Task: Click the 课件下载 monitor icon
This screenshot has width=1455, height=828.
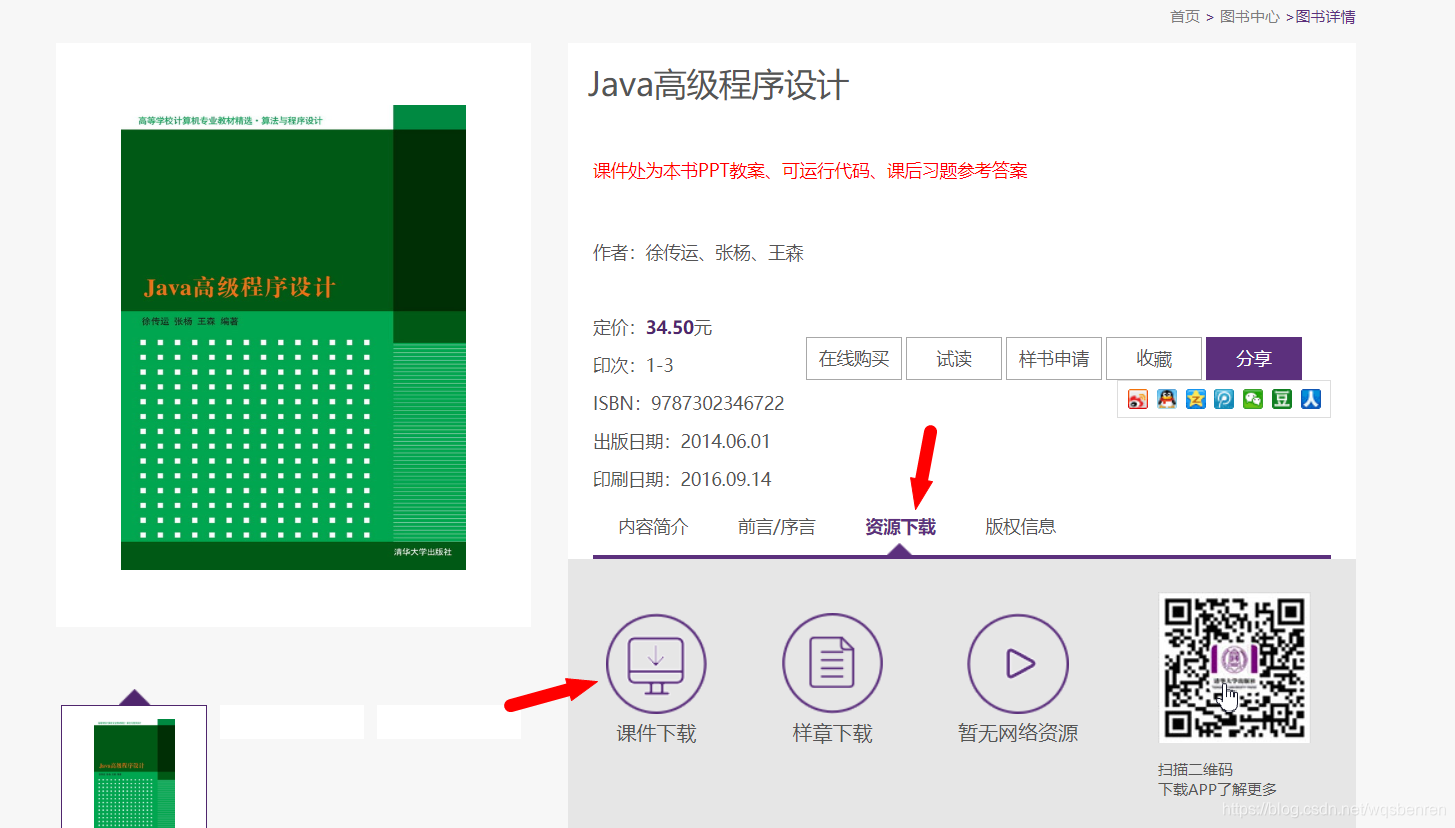Action: [656, 664]
